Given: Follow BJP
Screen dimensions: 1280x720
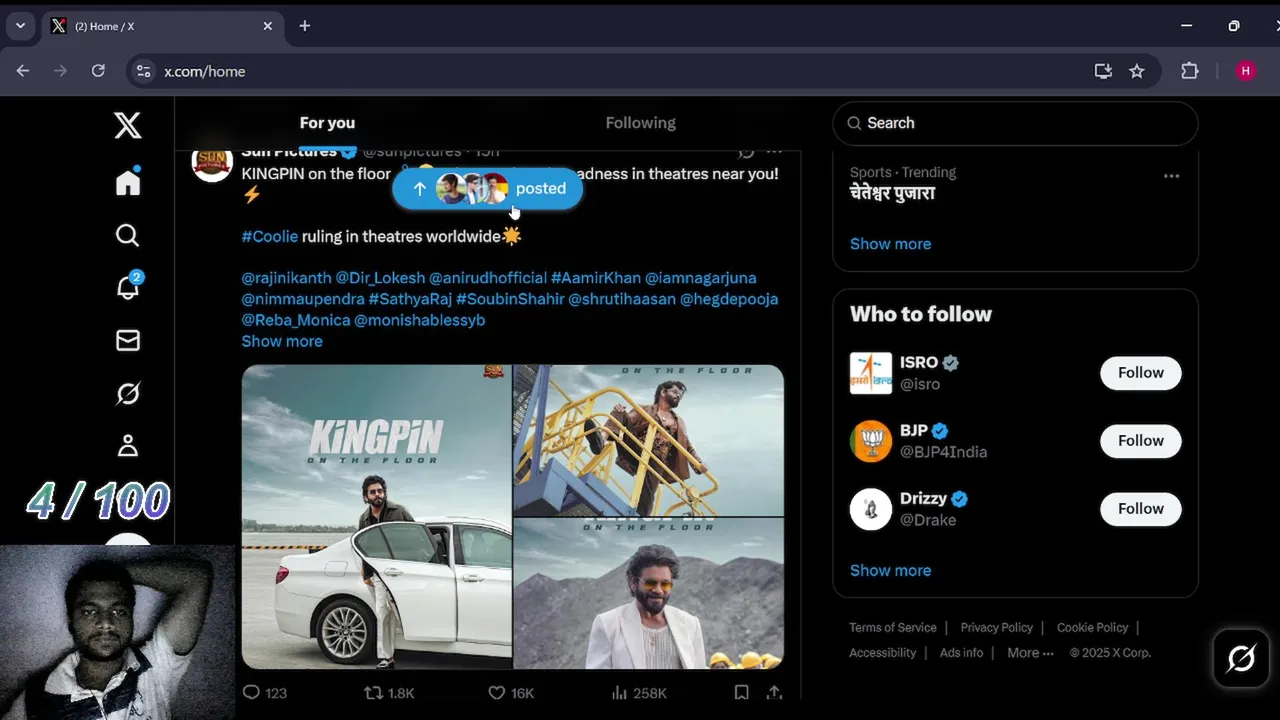Looking at the screenshot, I should (1141, 441).
